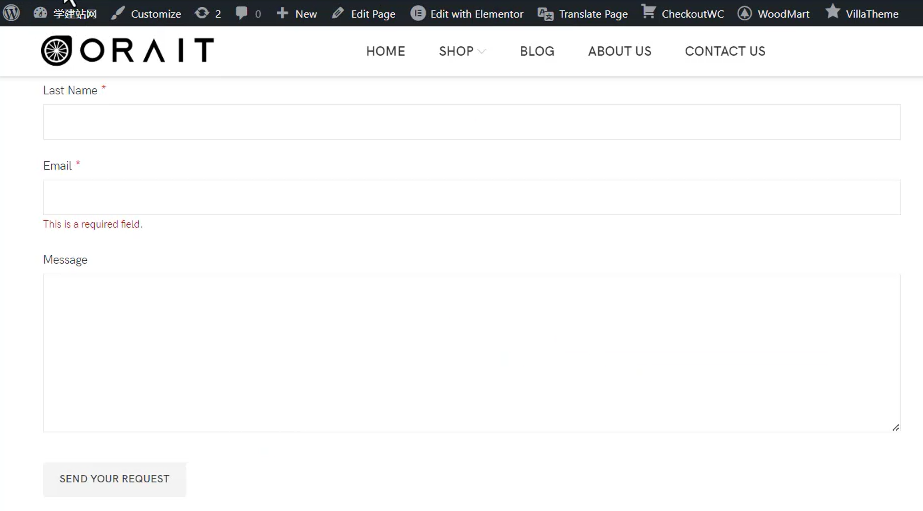Click 'This is a required field.' text
The height and width of the screenshot is (511, 923).
[x=92, y=224]
